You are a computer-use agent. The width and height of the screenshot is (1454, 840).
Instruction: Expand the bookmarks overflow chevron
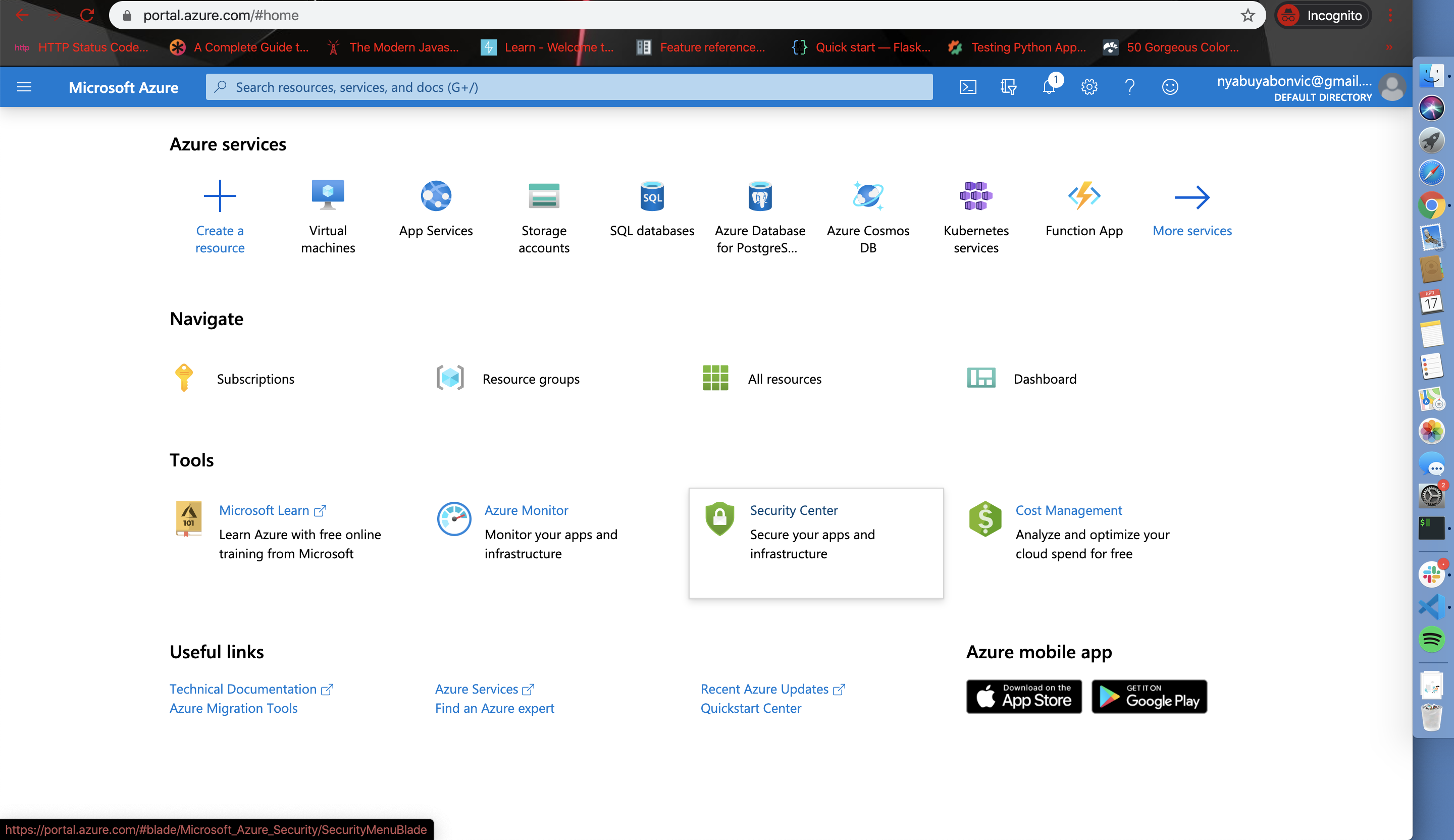1389,47
